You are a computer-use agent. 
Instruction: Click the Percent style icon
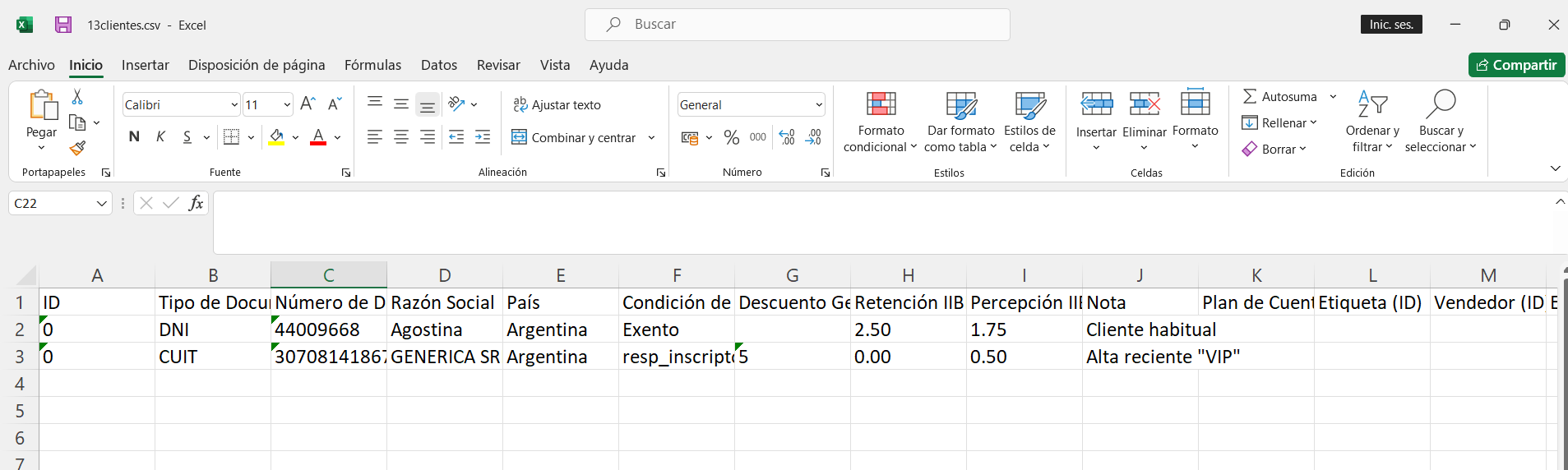point(731,137)
